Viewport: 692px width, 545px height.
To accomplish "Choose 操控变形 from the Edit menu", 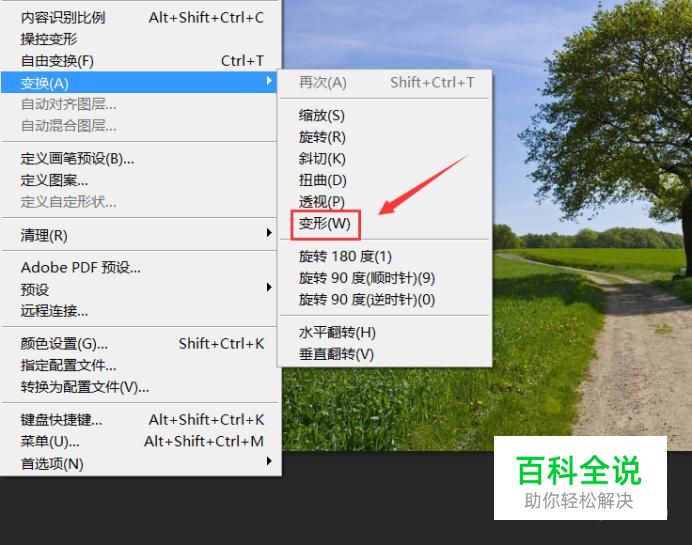I will pos(140,39).
